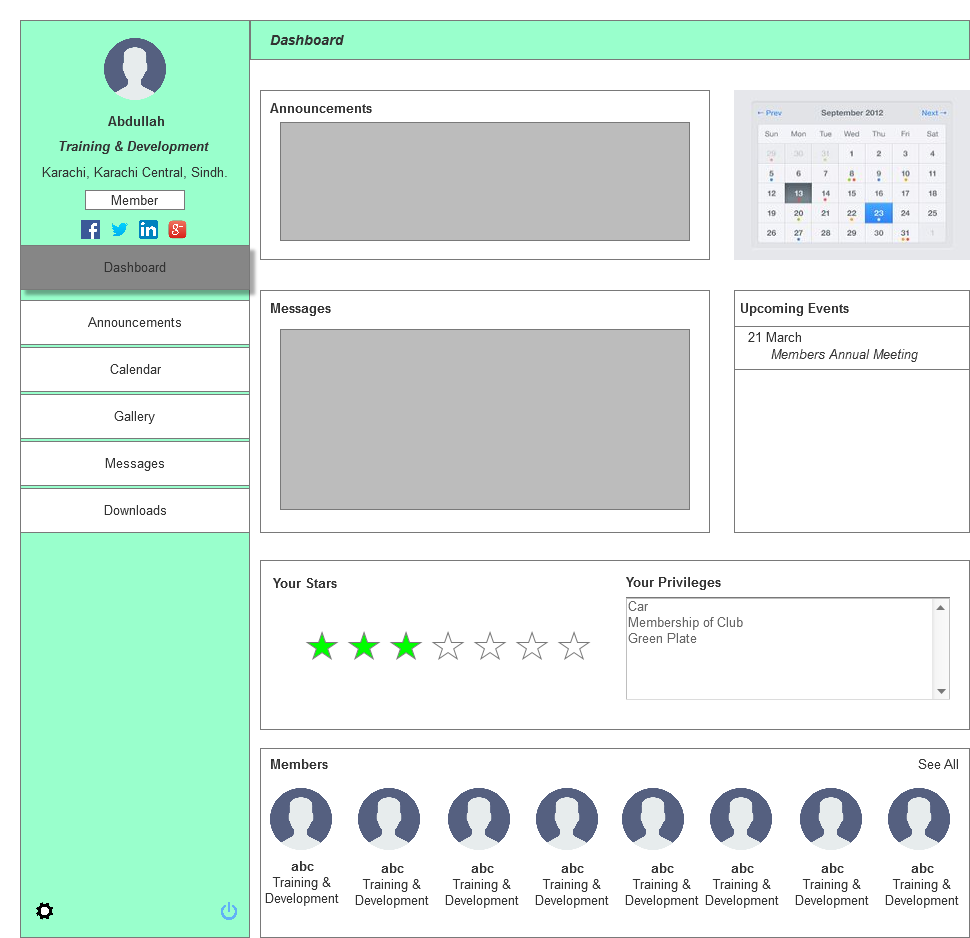Viewport: 970px width, 938px height.
Task: Go to Prev month in calendar
Action: pyautogui.click(x=770, y=113)
